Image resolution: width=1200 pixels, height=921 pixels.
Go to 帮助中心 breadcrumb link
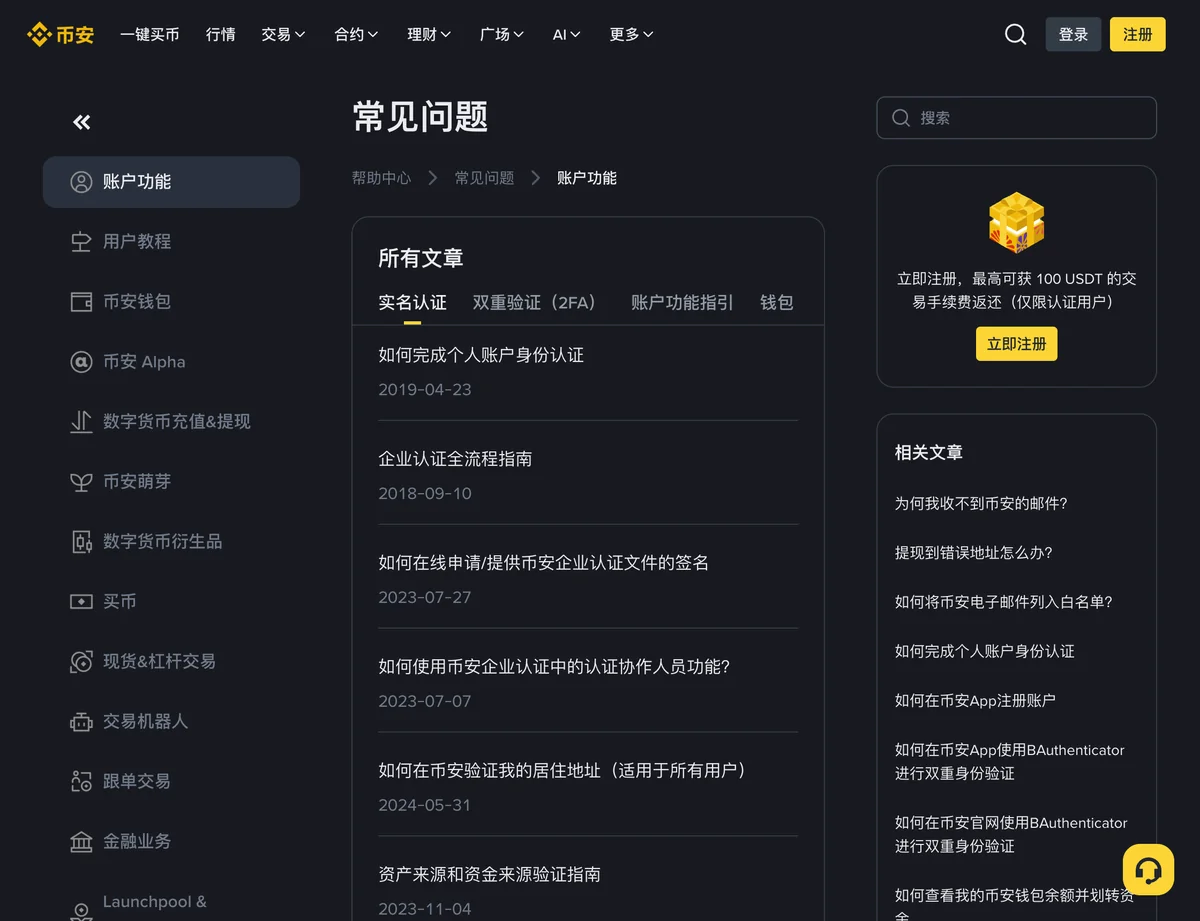click(x=381, y=178)
